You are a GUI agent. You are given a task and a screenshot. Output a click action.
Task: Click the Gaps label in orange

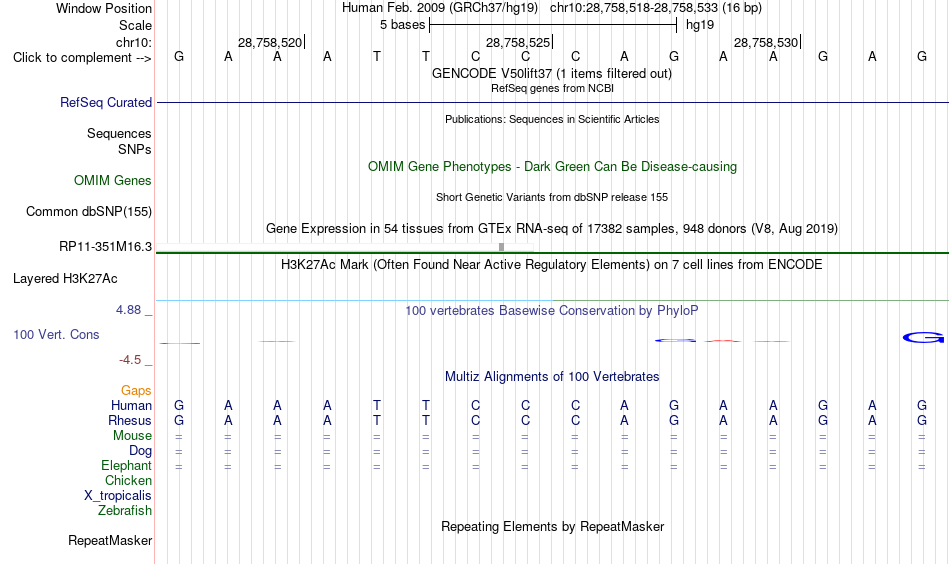136,391
